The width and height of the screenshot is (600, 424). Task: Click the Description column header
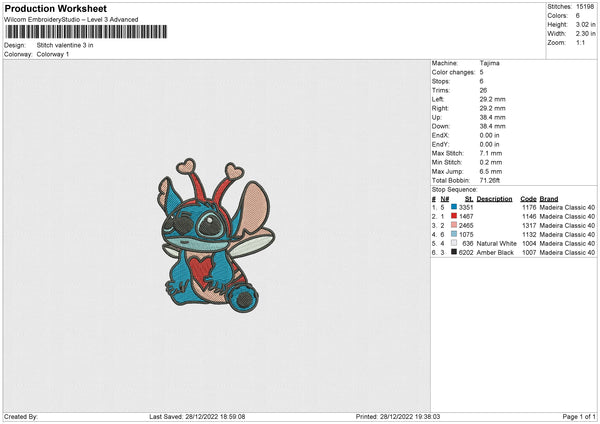(494, 199)
